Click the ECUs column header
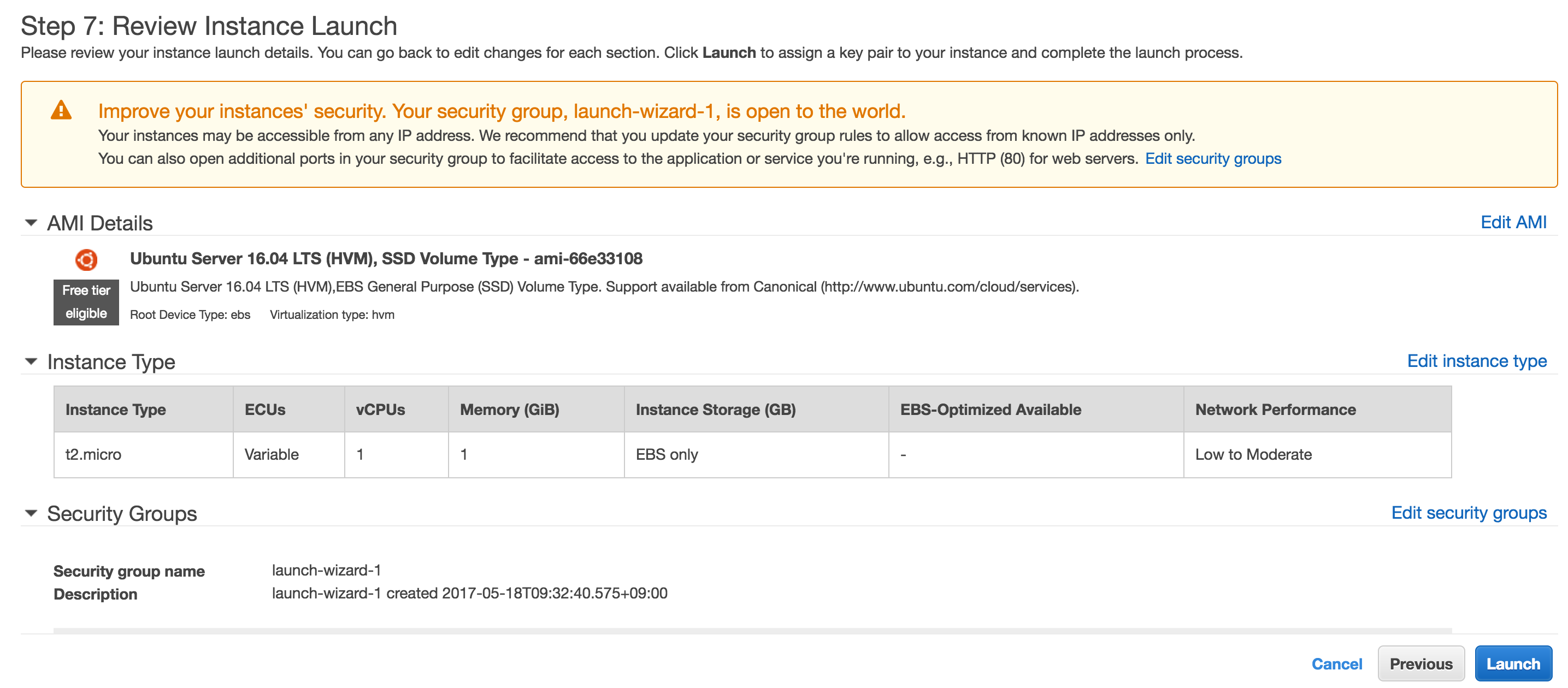The width and height of the screenshot is (1568, 688). point(288,410)
